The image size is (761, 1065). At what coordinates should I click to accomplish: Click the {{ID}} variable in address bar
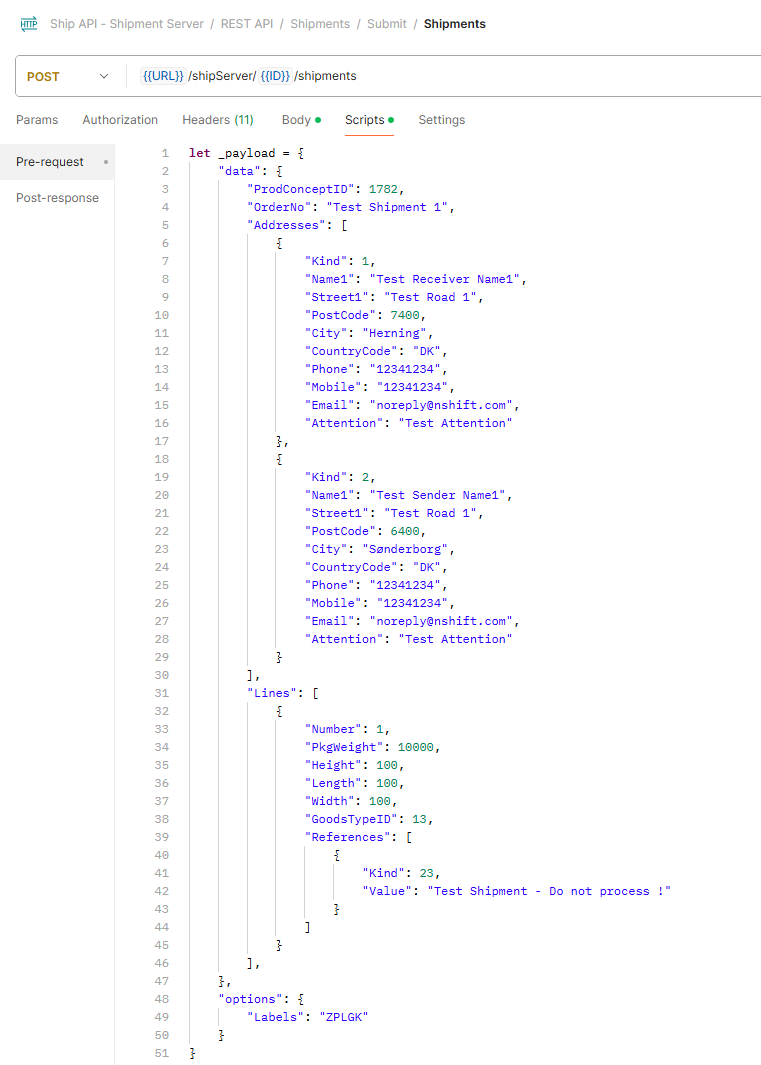click(275, 76)
